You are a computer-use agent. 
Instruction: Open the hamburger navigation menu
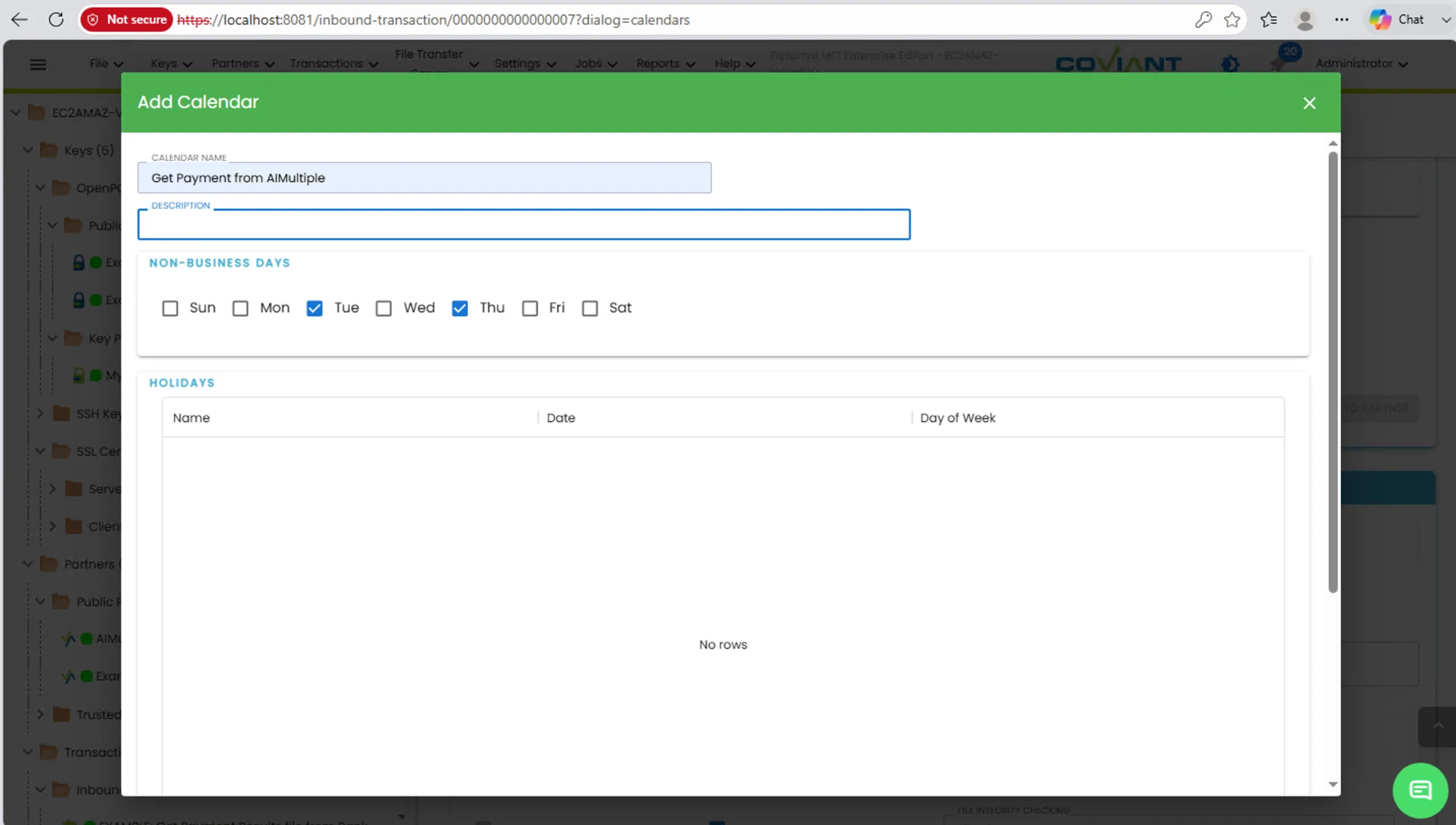tap(38, 64)
